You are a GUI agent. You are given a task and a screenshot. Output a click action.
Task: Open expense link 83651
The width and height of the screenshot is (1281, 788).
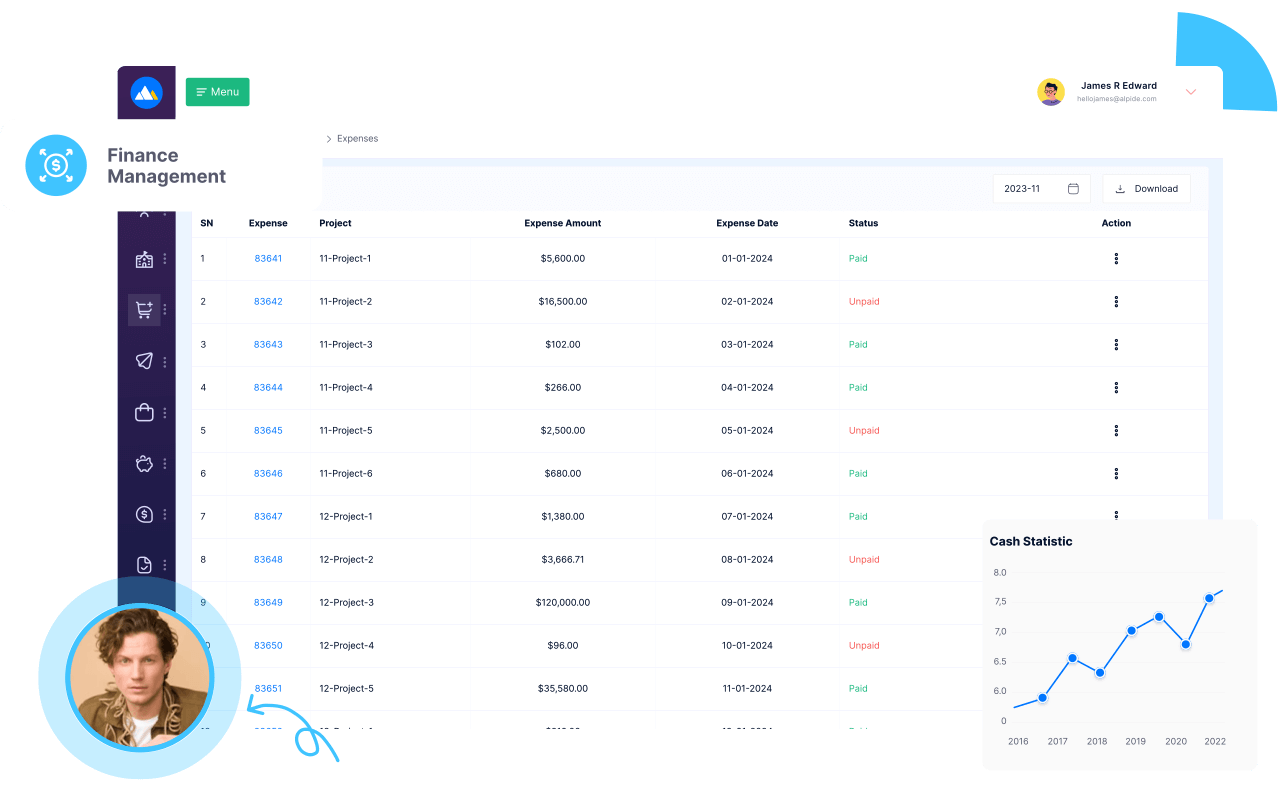pyautogui.click(x=268, y=688)
